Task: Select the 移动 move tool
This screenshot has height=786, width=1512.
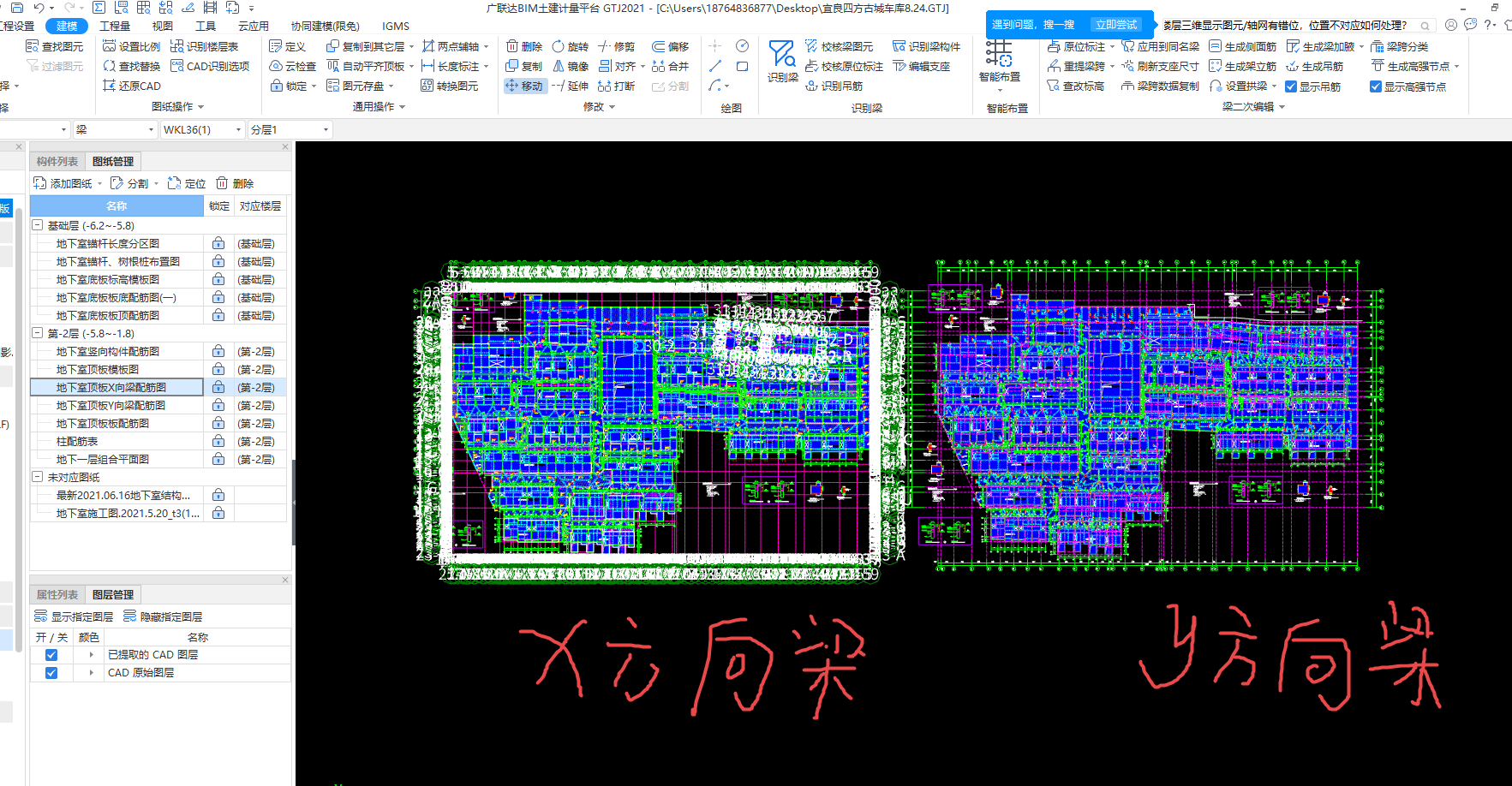Action: coord(524,86)
